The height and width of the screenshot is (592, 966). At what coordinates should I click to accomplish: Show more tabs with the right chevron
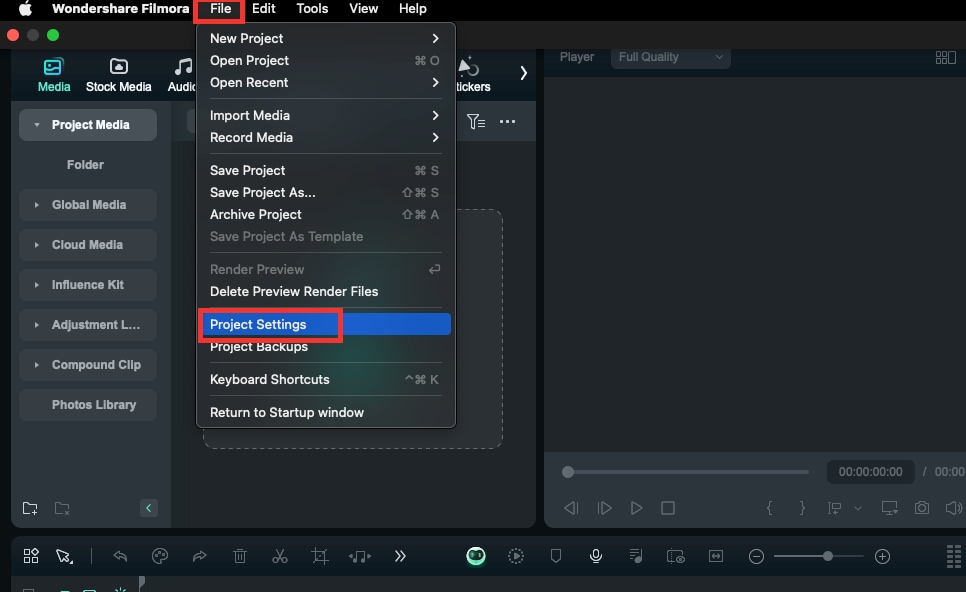523,73
